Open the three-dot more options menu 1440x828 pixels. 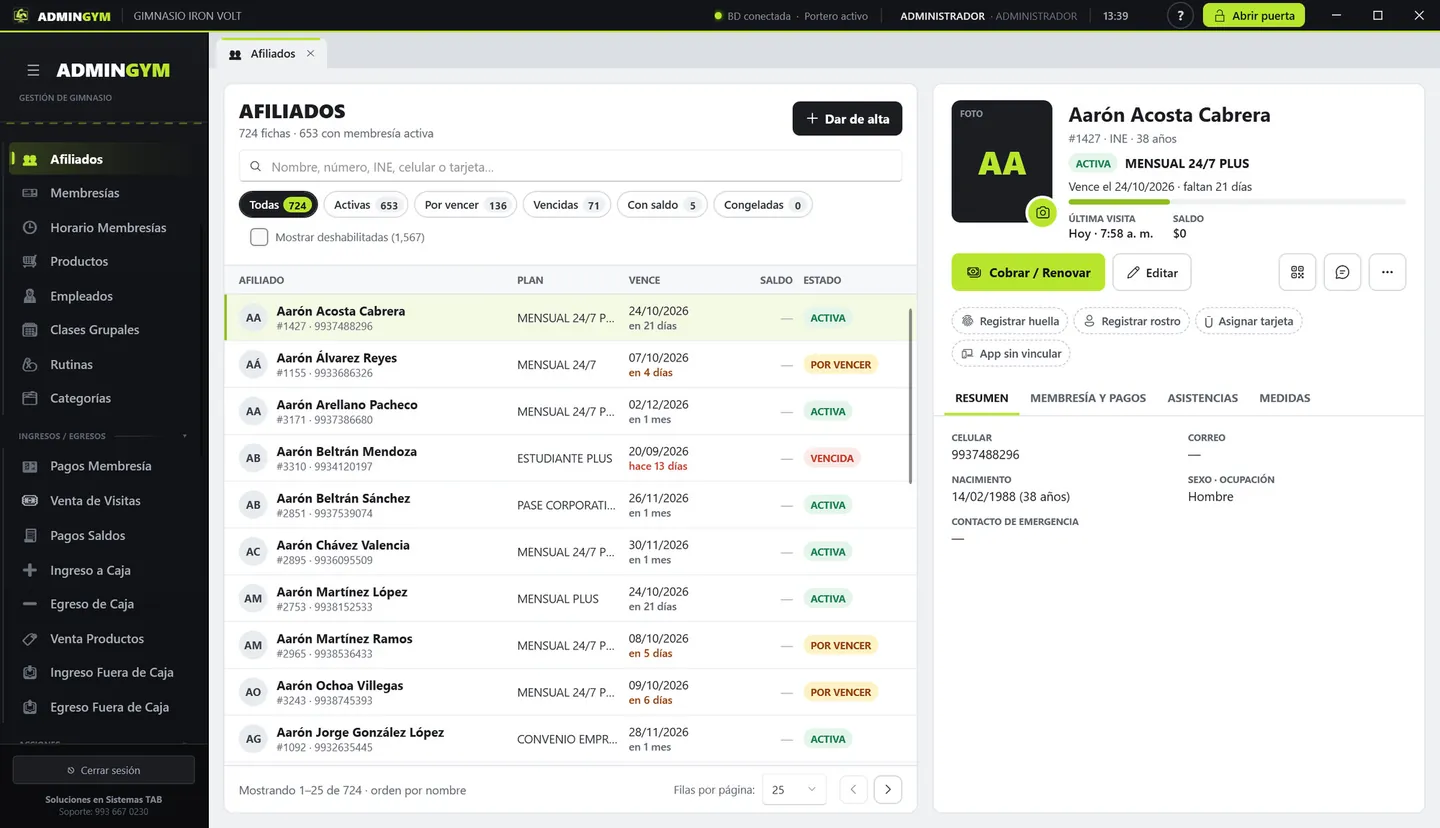(1387, 272)
